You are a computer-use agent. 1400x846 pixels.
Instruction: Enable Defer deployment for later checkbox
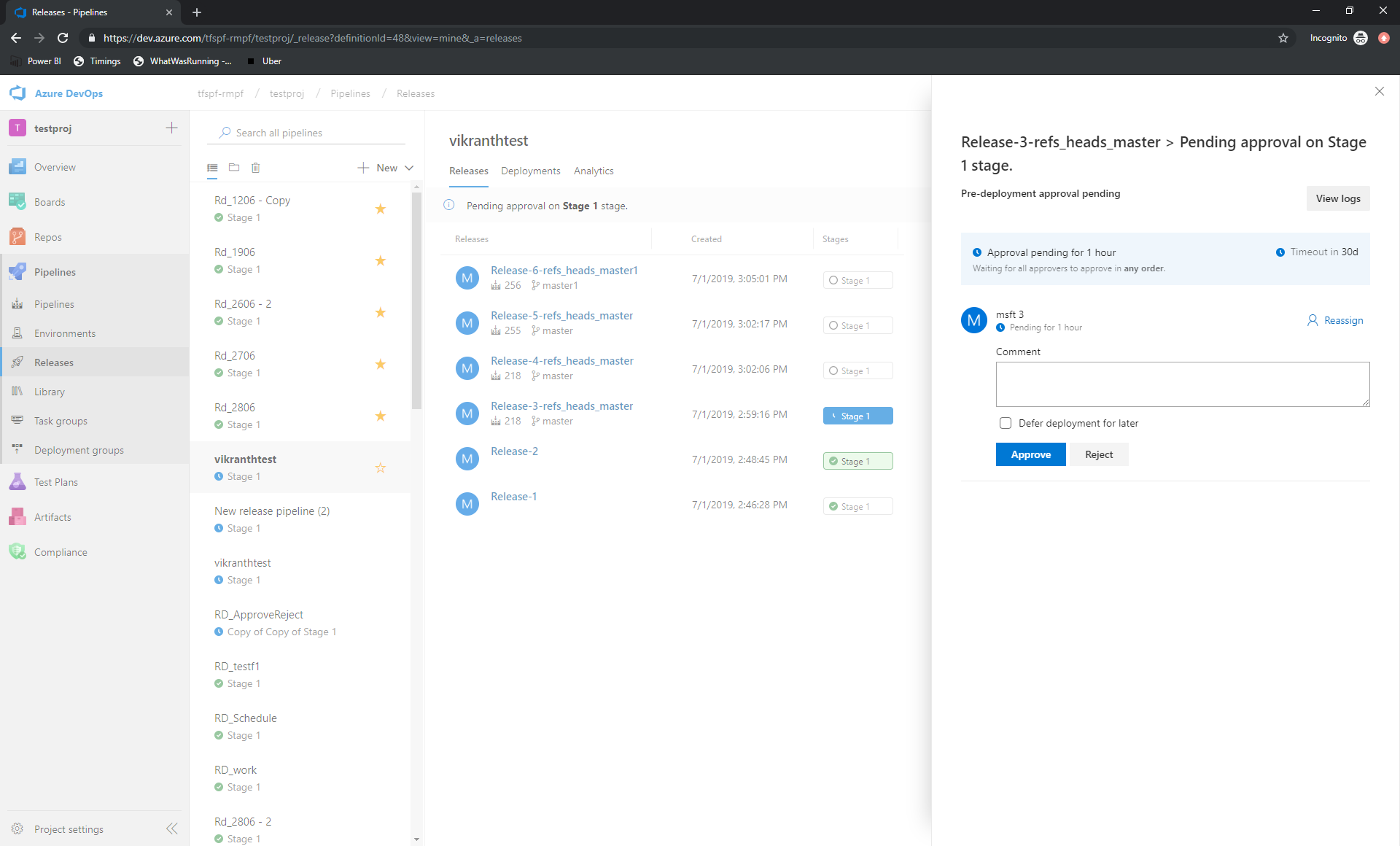[1003, 422]
